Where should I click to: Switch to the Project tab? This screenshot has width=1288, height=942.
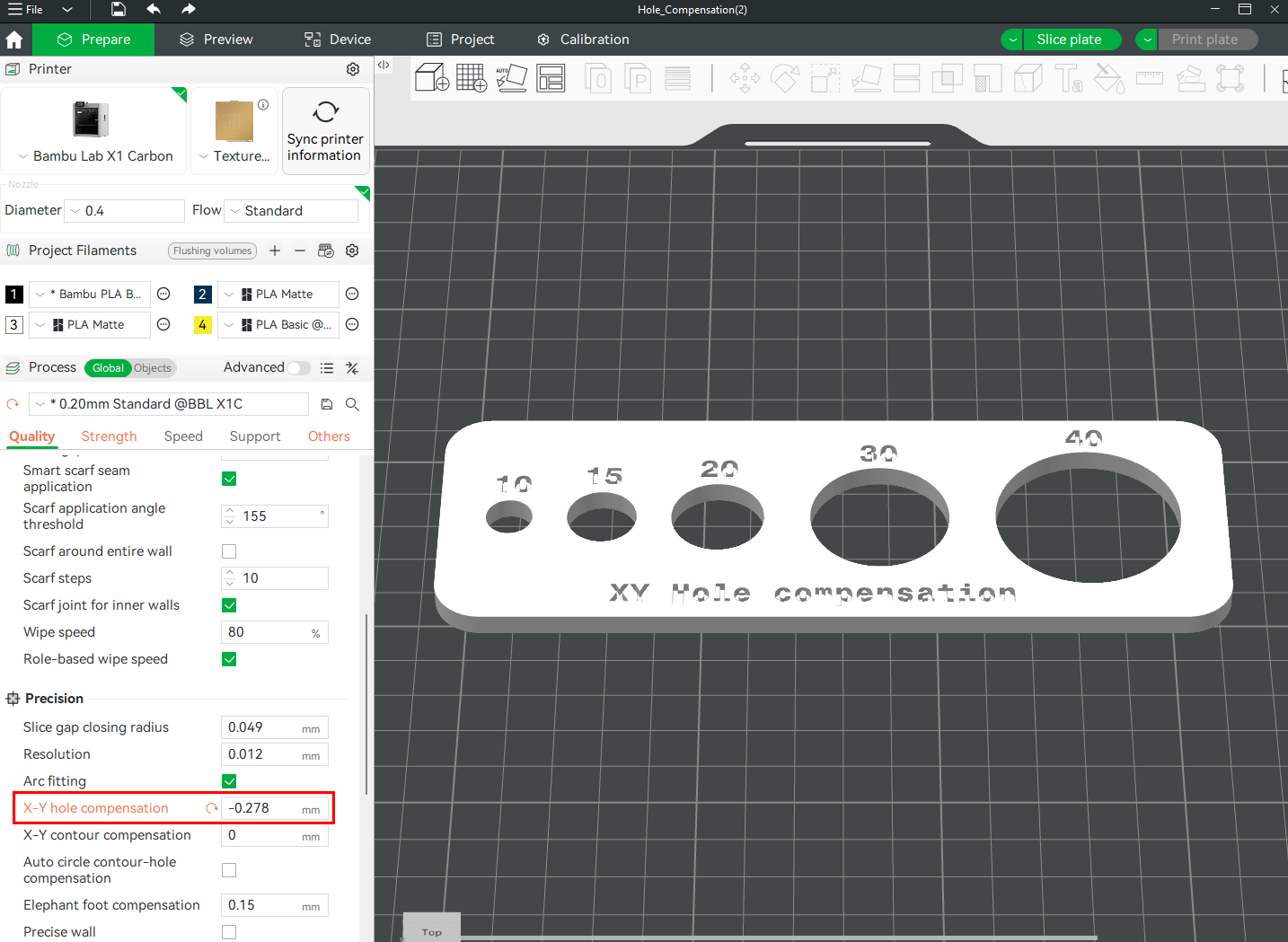point(461,40)
